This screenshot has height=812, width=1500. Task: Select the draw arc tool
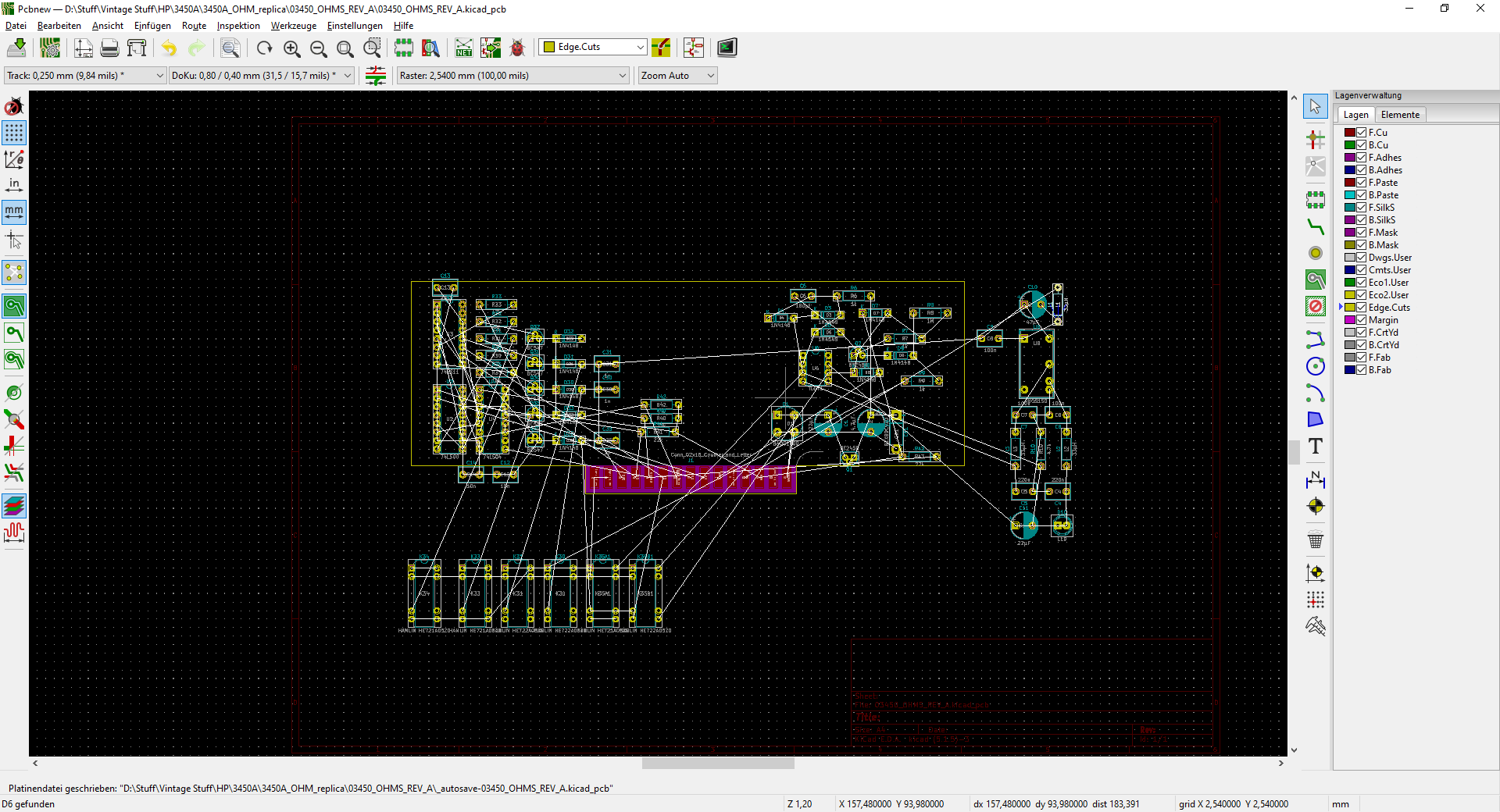point(1316,393)
